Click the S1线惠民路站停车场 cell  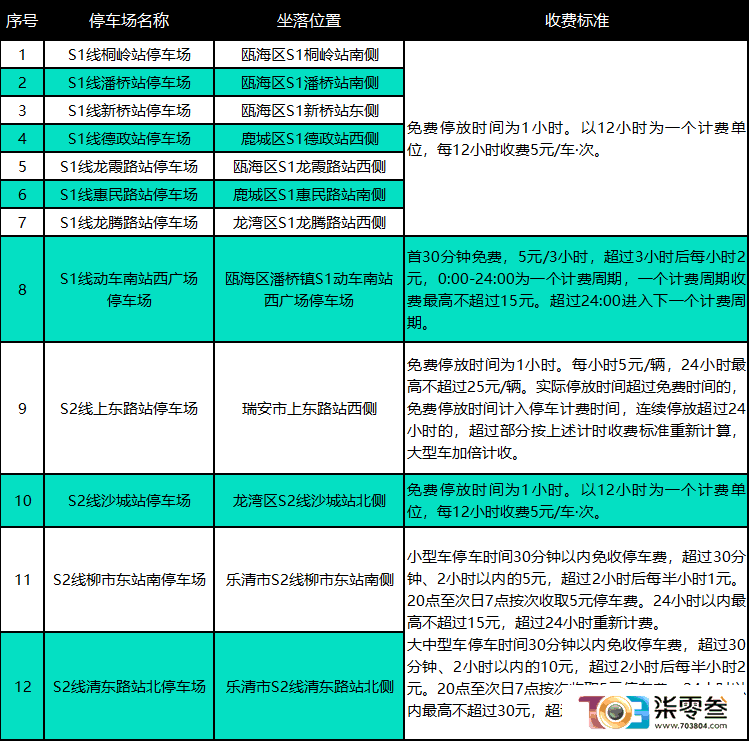tap(129, 194)
